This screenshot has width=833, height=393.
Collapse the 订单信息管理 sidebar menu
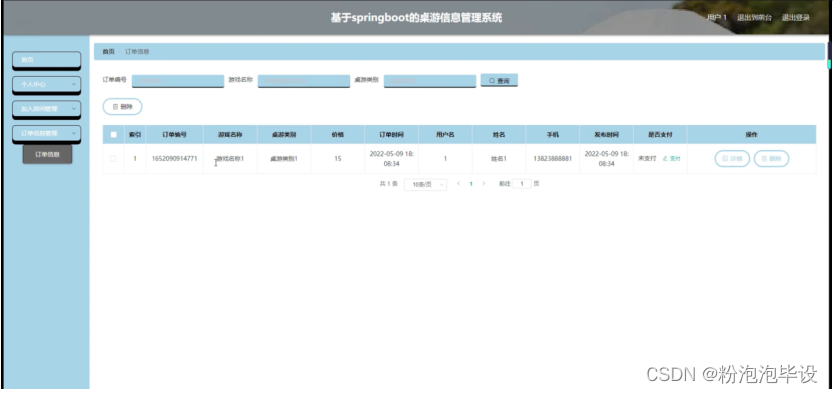[46, 133]
